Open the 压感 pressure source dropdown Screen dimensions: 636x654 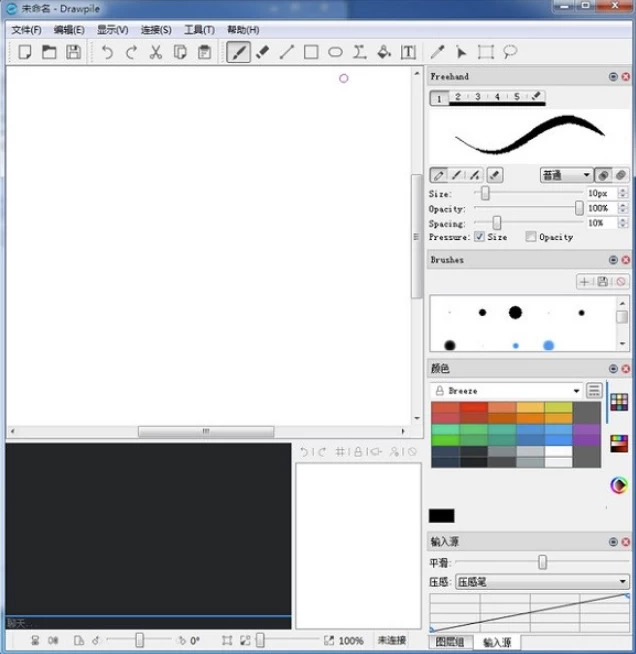[541, 581]
